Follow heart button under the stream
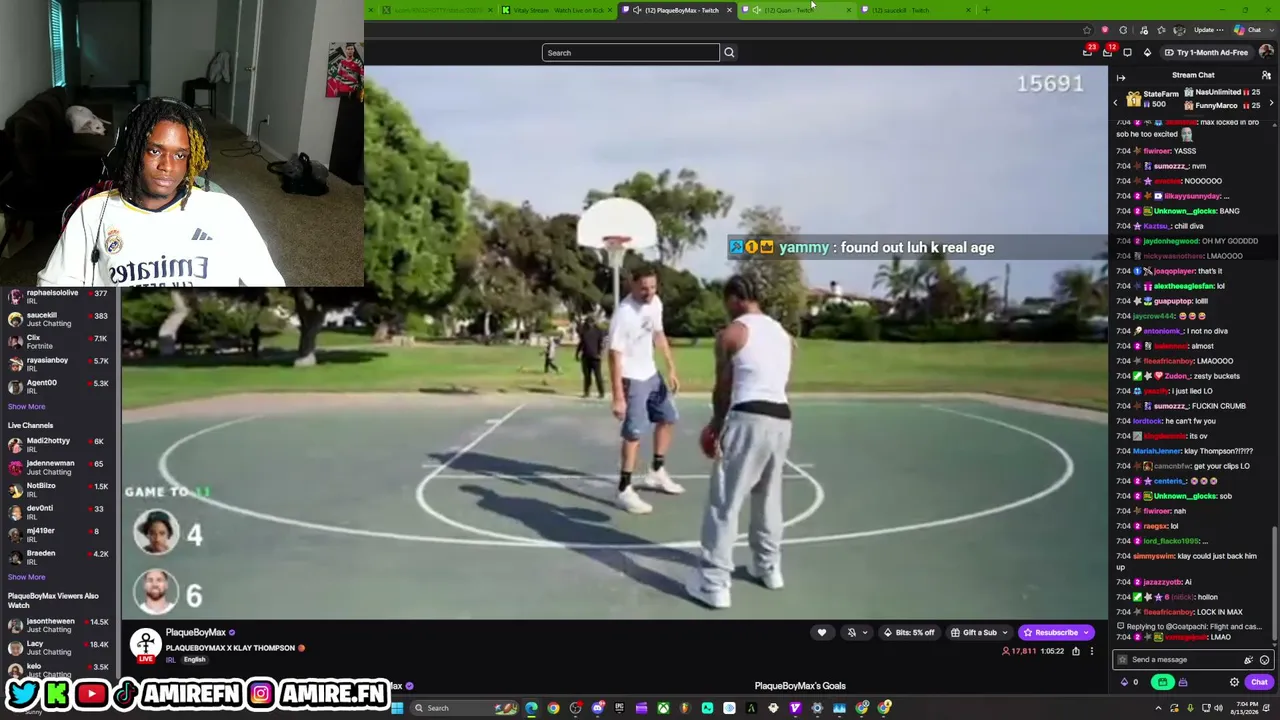 (x=822, y=632)
